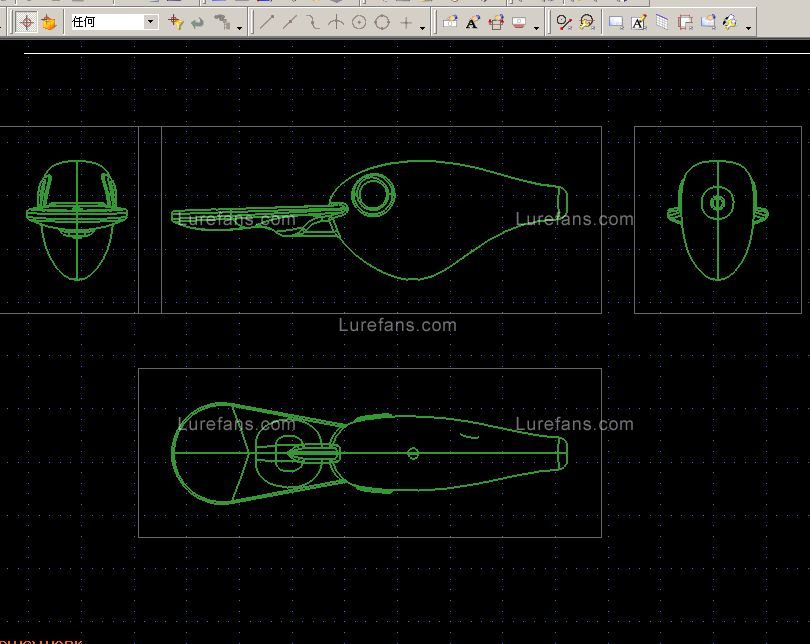
Task: Click the selection filter funnel icon
Action: point(176,22)
